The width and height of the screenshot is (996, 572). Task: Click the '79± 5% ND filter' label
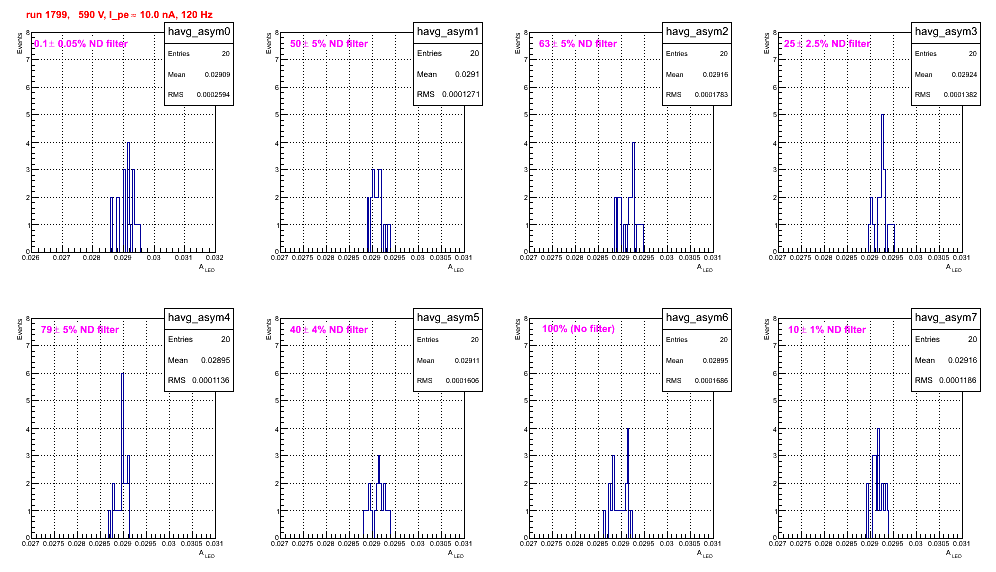[x=80, y=330]
